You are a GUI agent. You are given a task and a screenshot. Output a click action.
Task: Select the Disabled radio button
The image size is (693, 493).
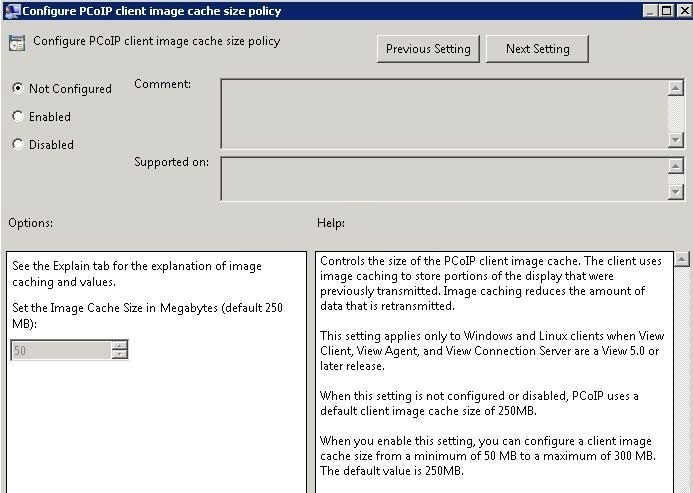pyautogui.click(x=18, y=144)
